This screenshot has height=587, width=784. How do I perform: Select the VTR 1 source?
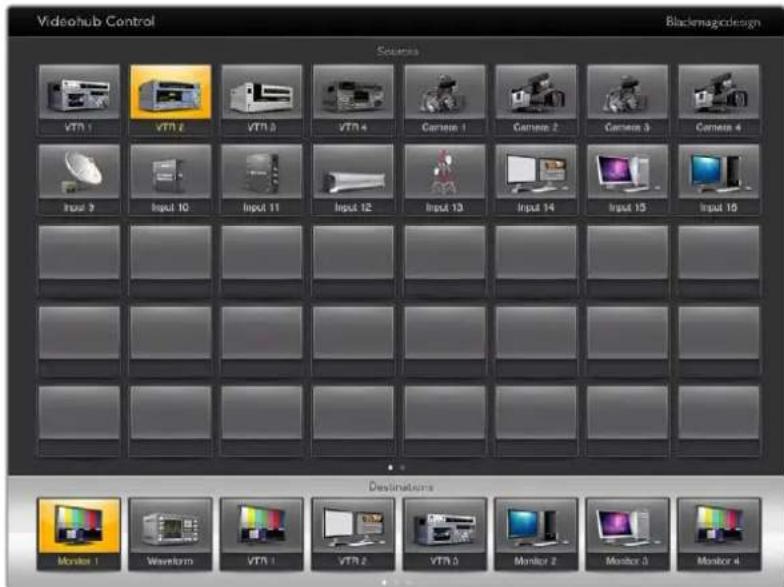click(79, 100)
